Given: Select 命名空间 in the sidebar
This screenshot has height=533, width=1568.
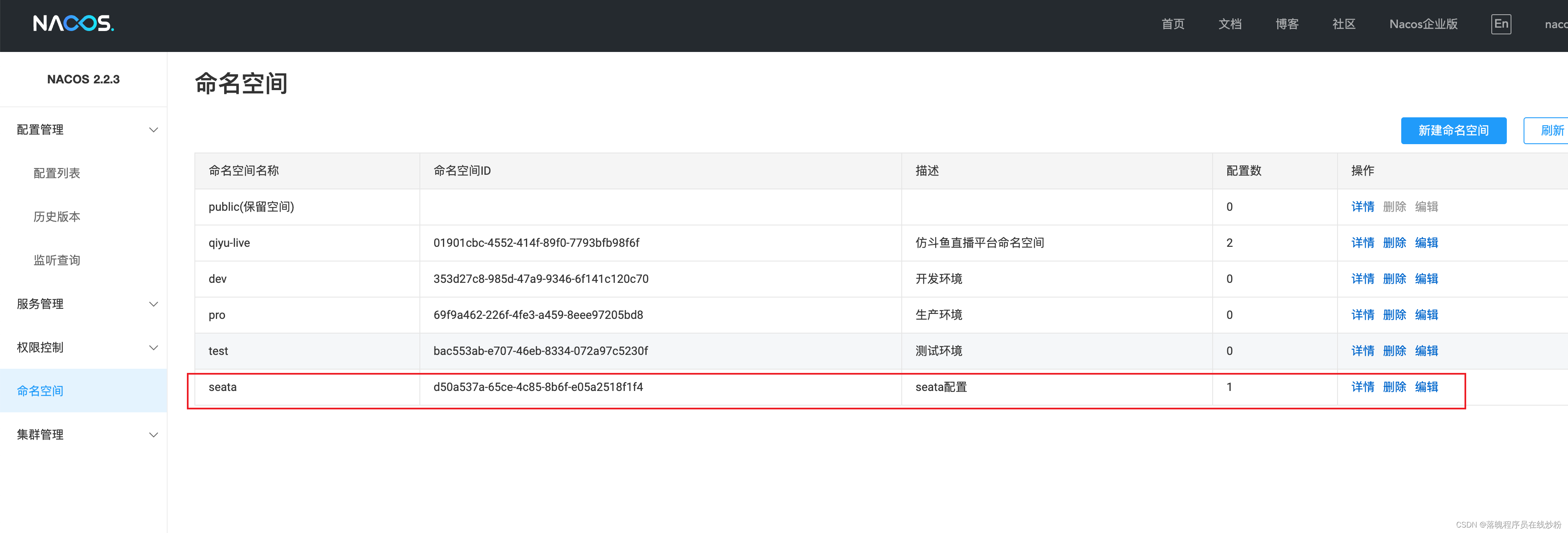Looking at the screenshot, I should click(83, 391).
